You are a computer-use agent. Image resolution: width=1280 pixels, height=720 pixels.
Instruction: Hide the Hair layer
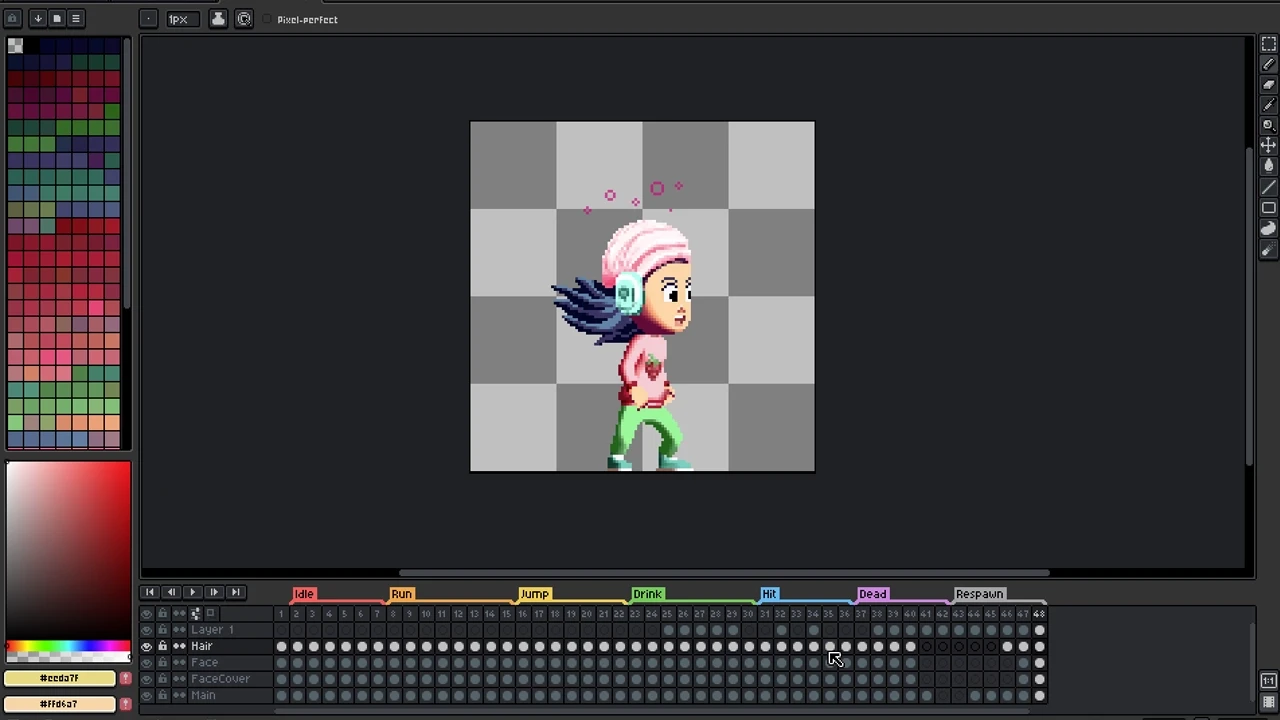pyautogui.click(x=147, y=646)
